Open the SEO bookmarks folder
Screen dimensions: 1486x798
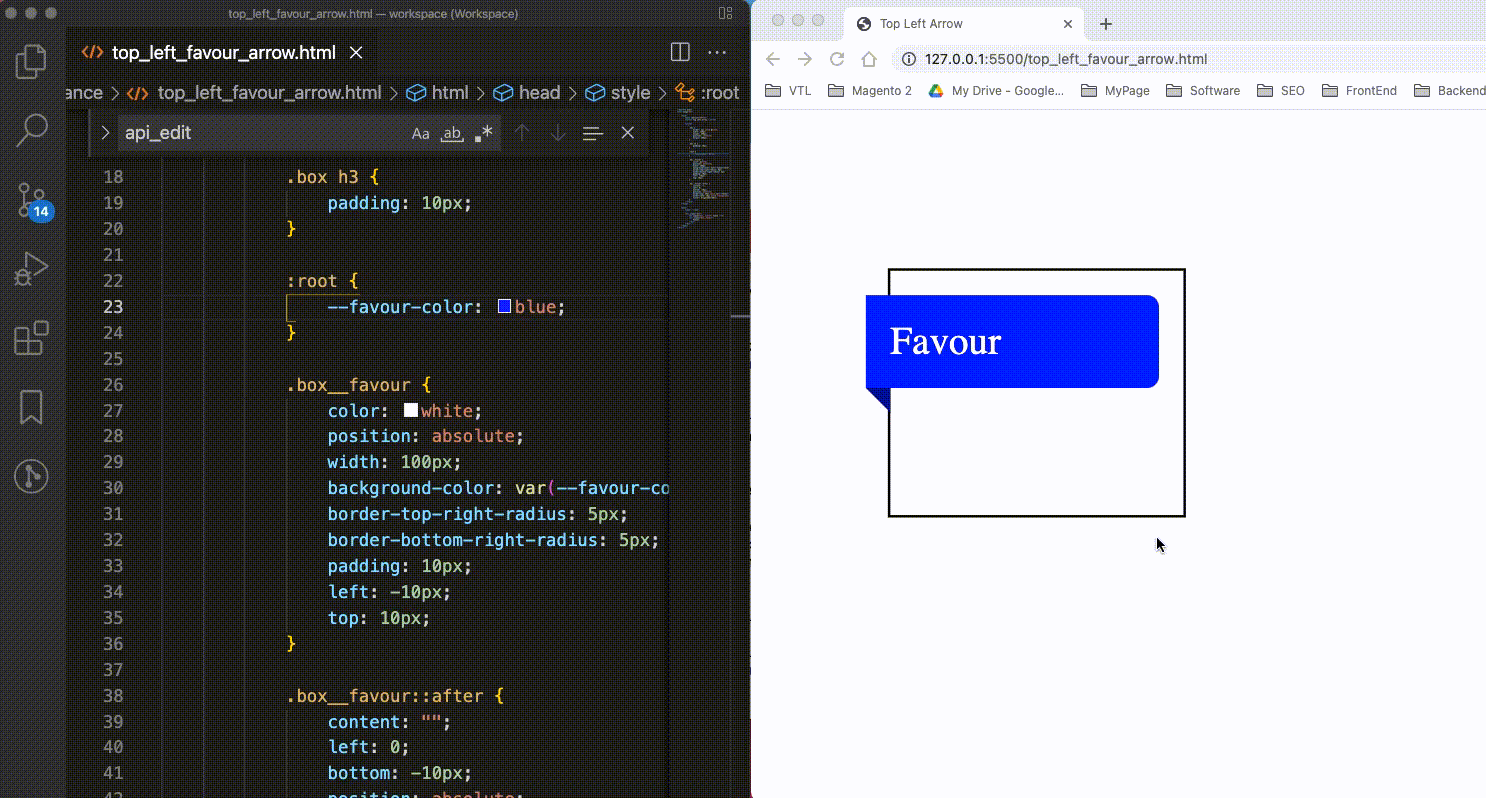pyautogui.click(x=1280, y=91)
